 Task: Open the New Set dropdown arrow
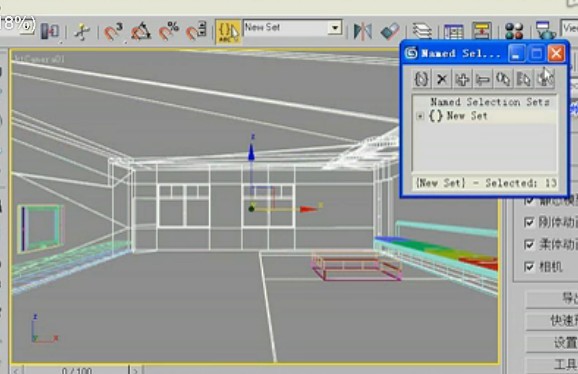pos(335,28)
